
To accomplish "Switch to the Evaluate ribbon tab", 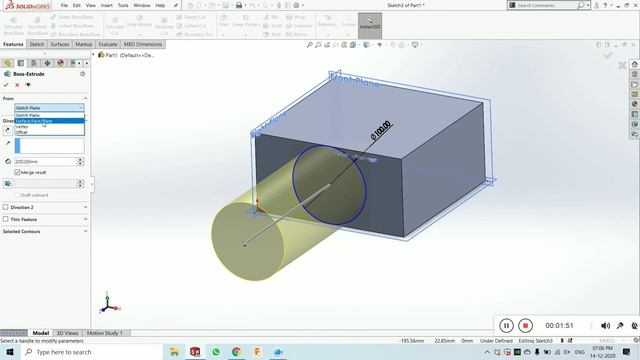I will point(108,44).
